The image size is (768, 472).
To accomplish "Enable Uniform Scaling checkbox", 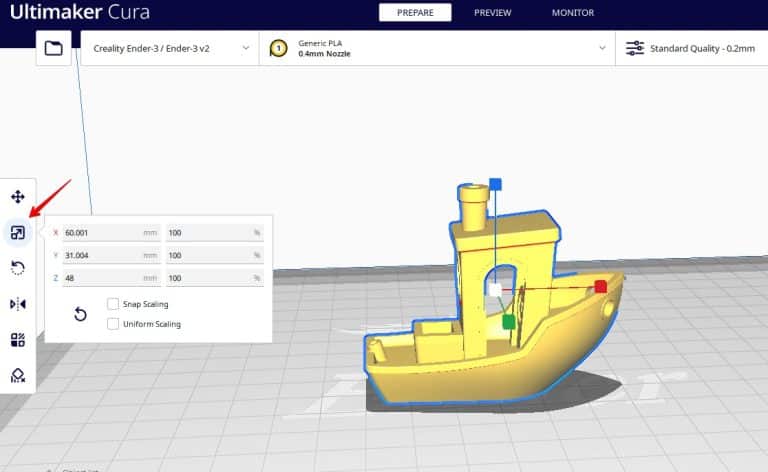I will click(x=113, y=324).
